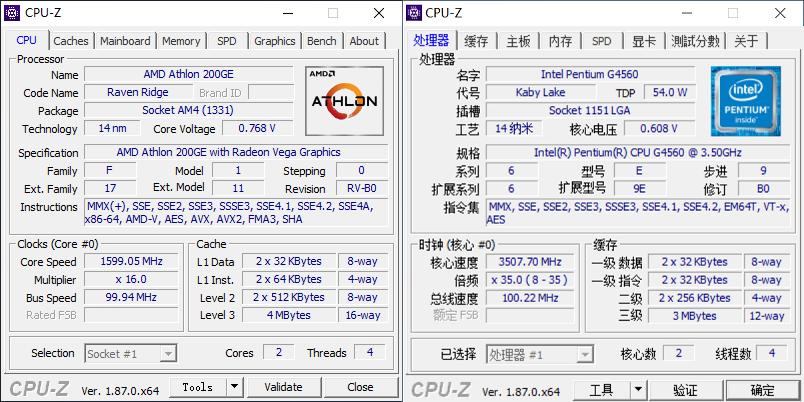
Task: Click the Intel(R) Pentium(R) CPU G4560 @ 3.50GHz specification
Action: click(638, 153)
